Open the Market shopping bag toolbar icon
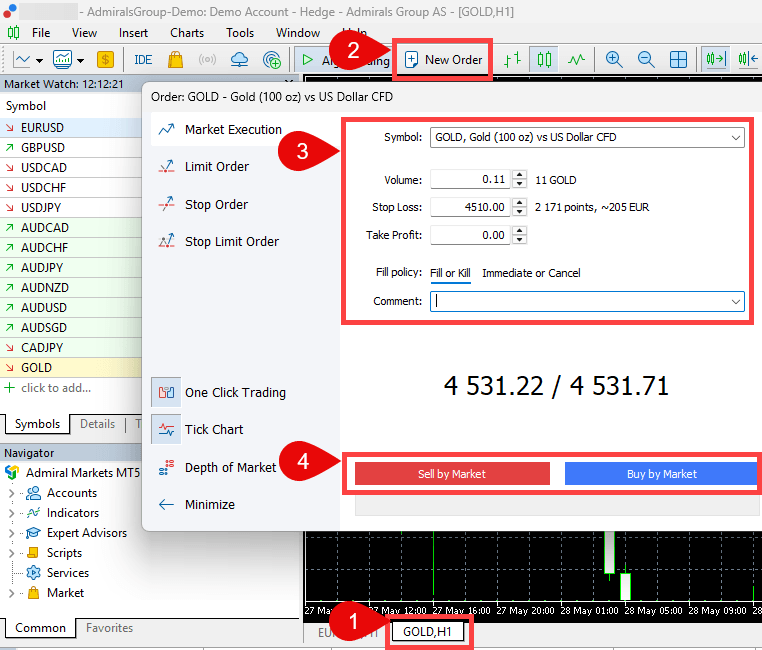The height and width of the screenshot is (650, 762). click(175, 60)
